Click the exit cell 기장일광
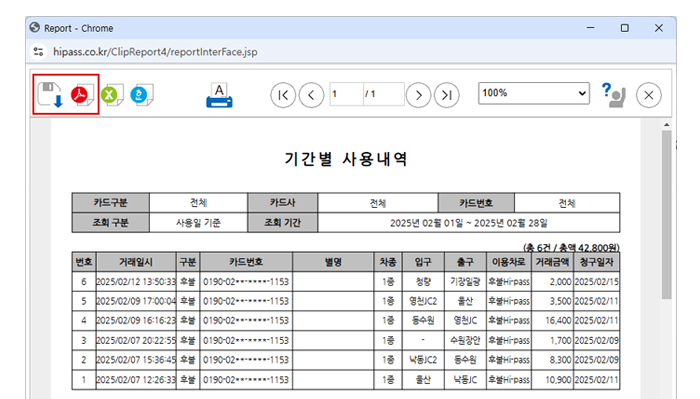The width and height of the screenshot is (700, 399). tap(465, 282)
